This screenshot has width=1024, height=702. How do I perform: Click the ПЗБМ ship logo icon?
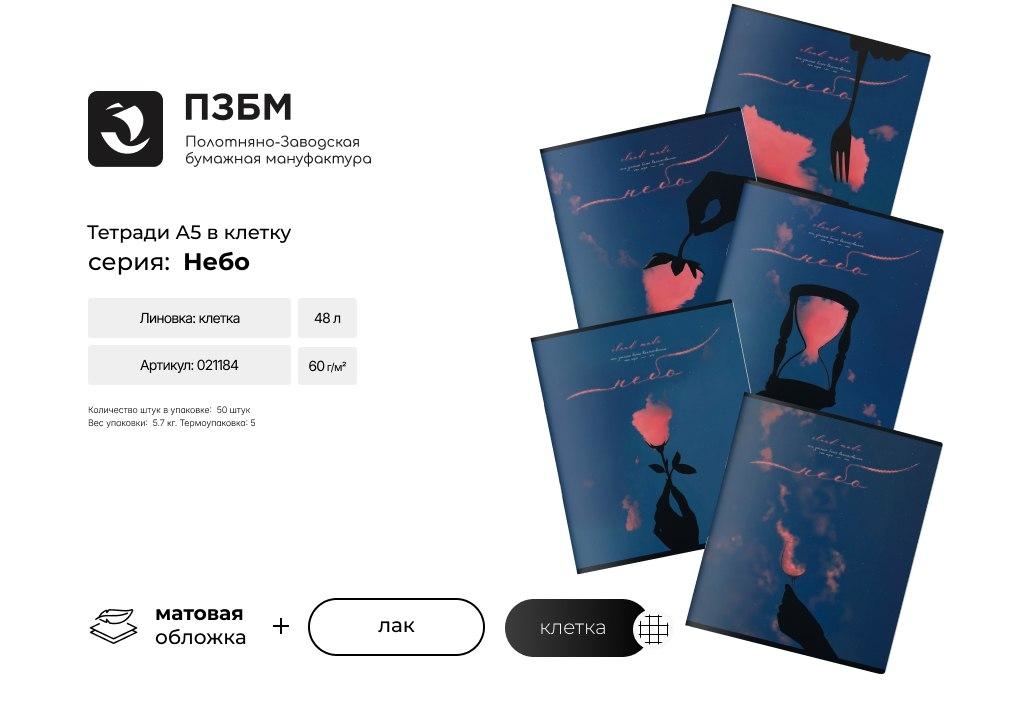click(x=125, y=129)
